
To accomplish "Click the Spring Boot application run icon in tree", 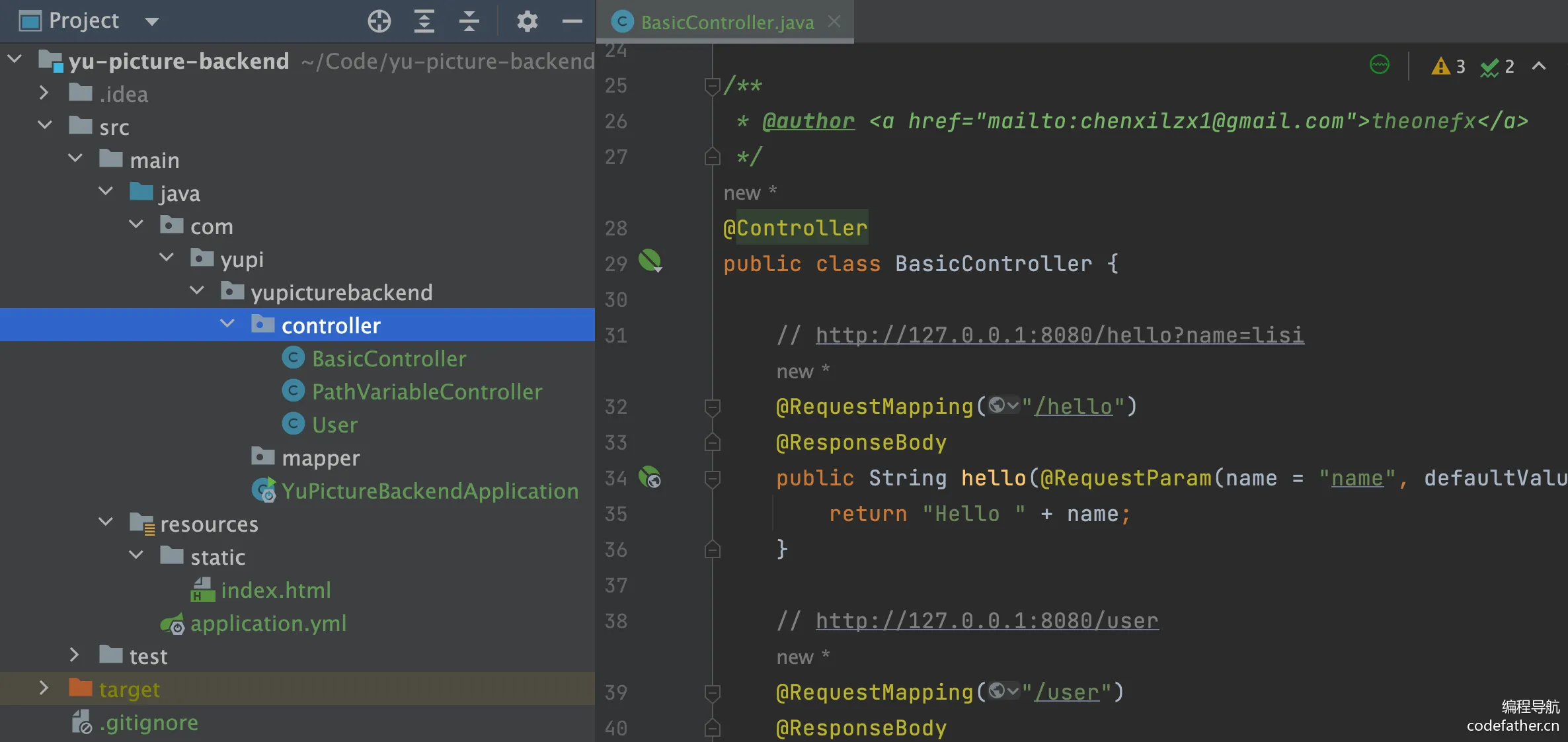I will pos(264,490).
